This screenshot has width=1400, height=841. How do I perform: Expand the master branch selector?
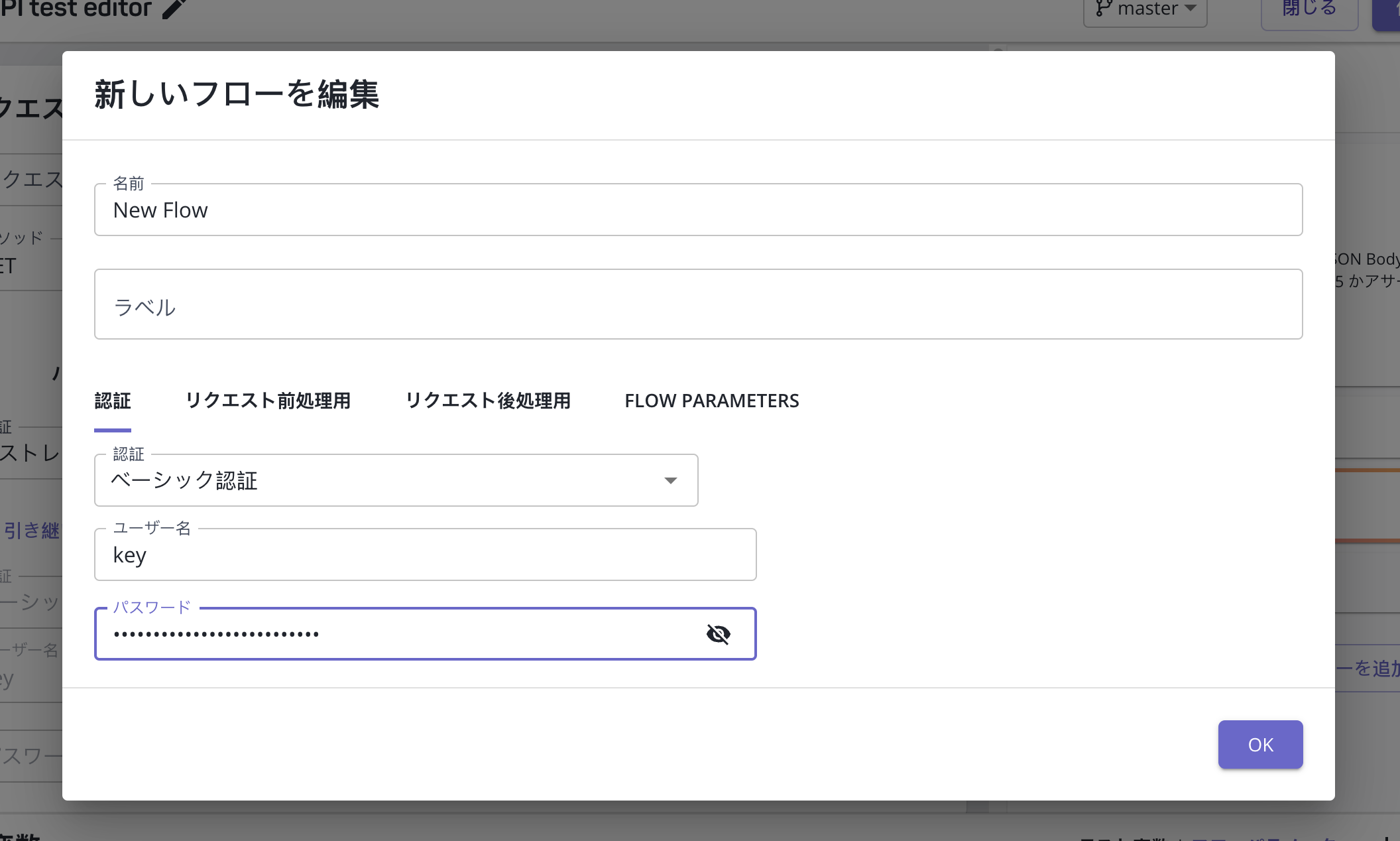(x=1145, y=9)
